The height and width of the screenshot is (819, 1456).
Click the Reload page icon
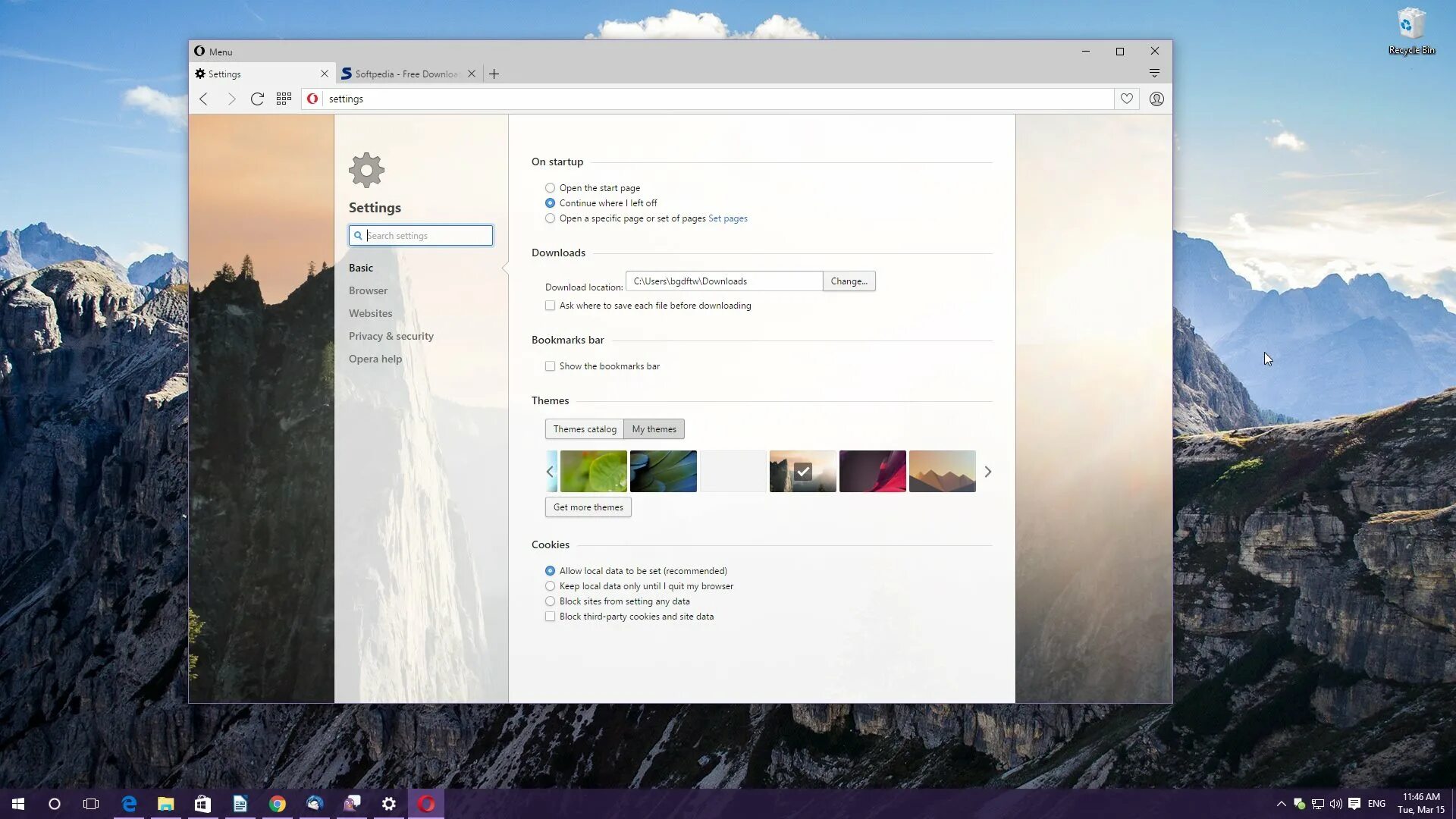coord(257,99)
